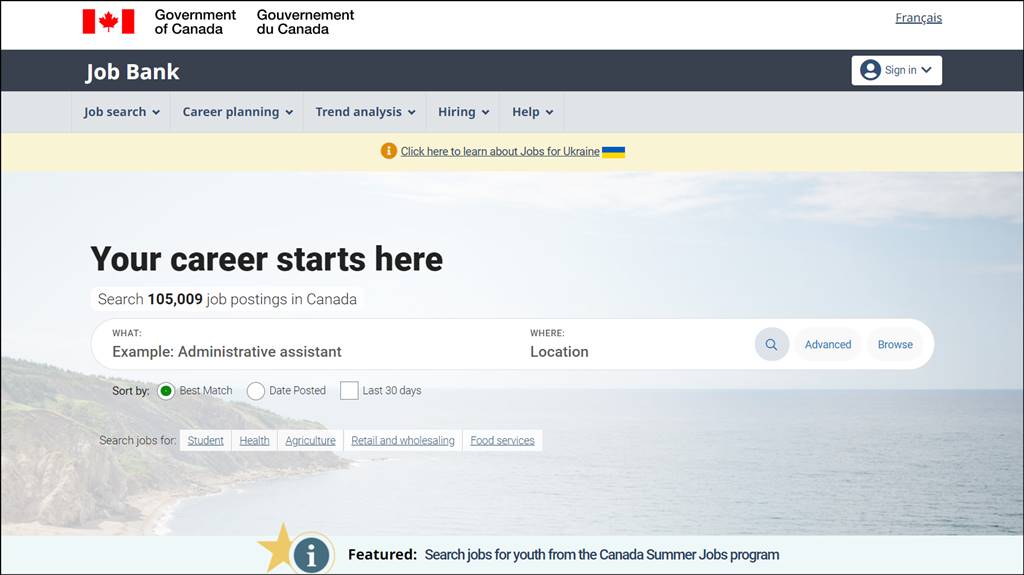Open Canada Summer Jobs featured link
Image resolution: width=1024 pixels, height=575 pixels.
click(x=601, y=555)
